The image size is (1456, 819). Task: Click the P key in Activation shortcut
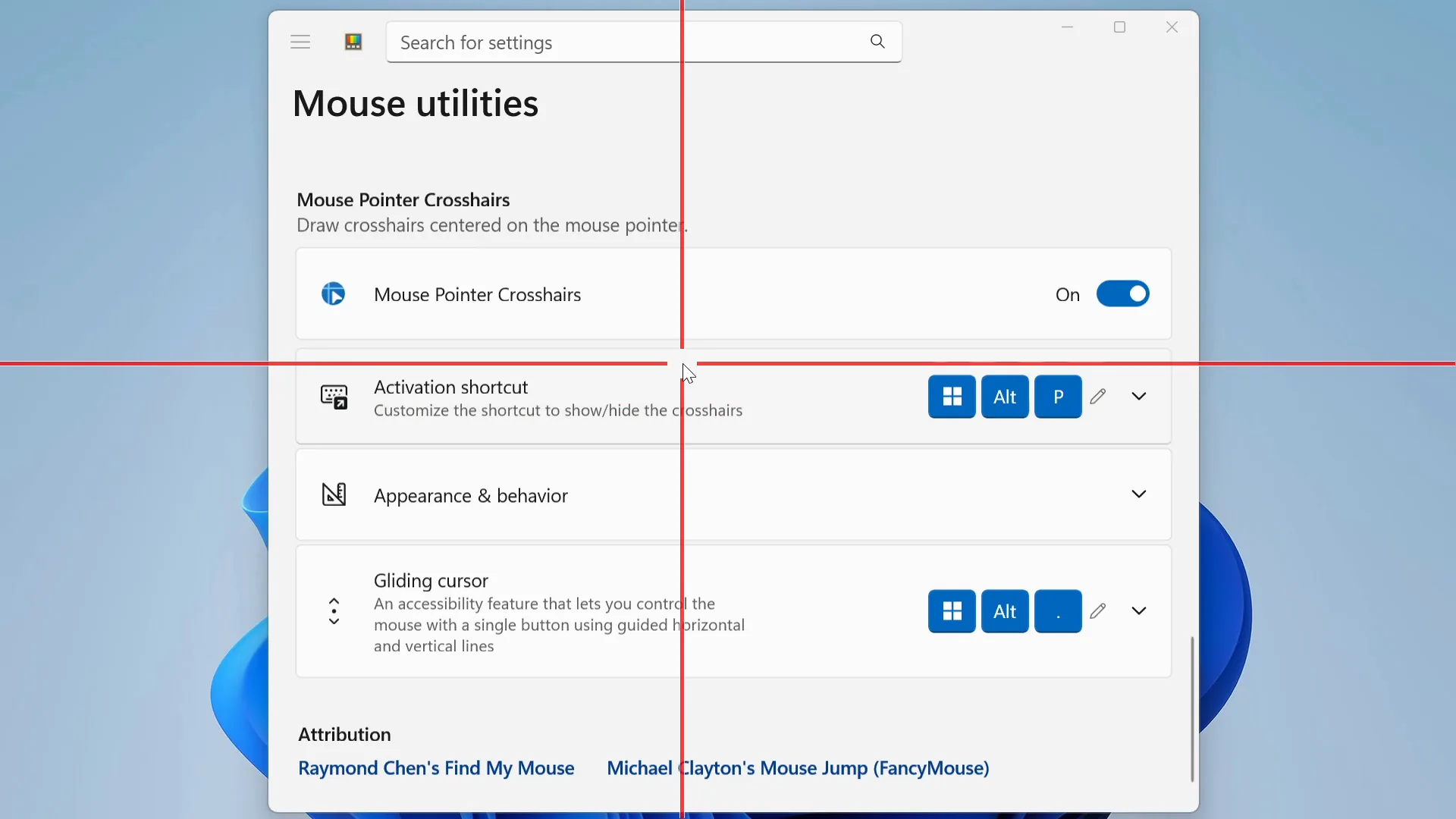coord(1058,397)
